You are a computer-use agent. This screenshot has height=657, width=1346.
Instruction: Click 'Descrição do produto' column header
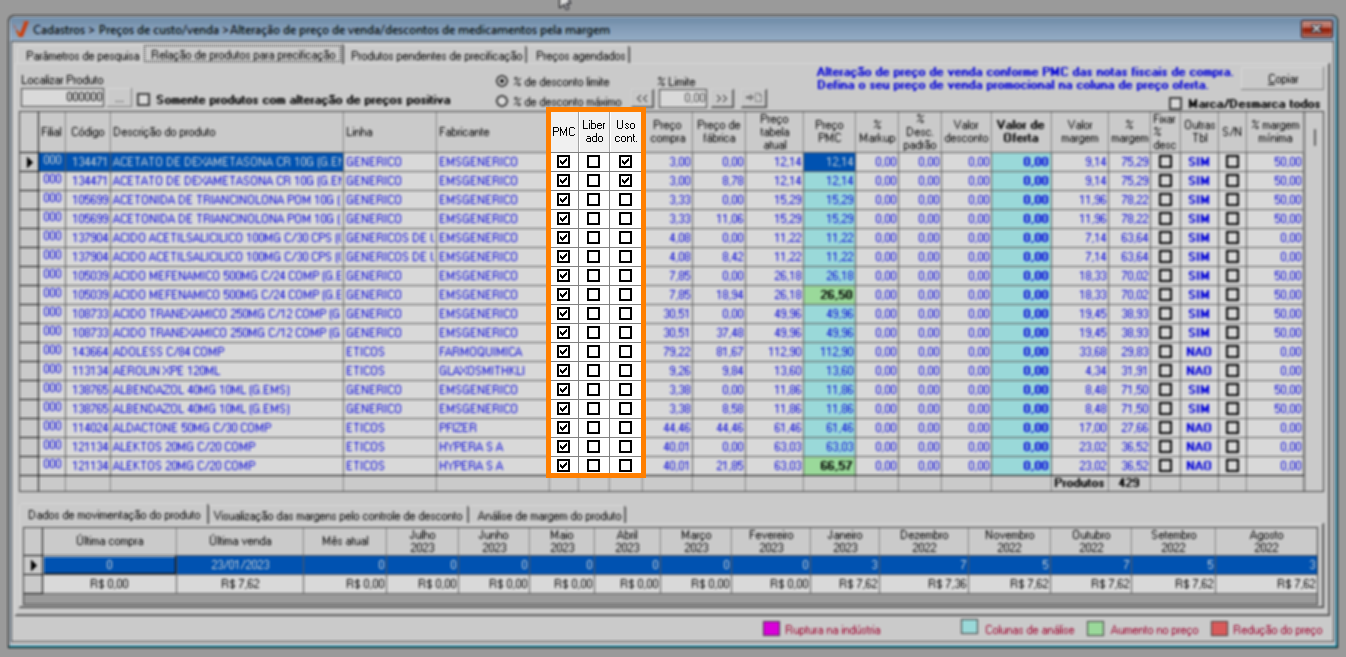[x=225, y=132]
